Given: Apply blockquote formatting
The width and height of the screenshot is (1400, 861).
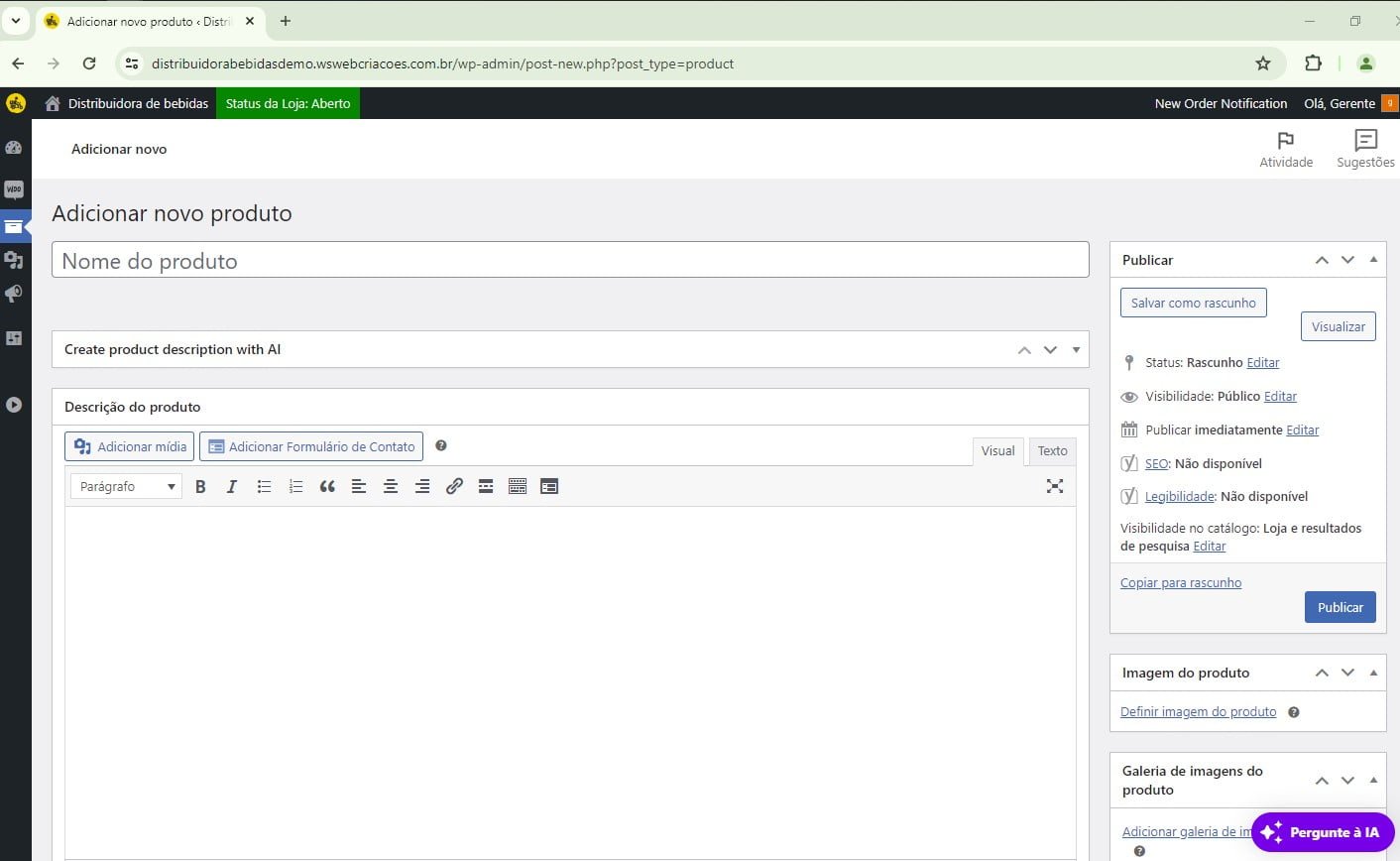Looking at the screenshot, I should point(327,486).
